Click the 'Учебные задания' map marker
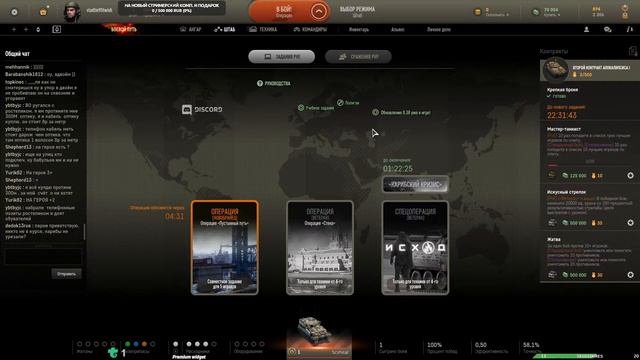 316,108
